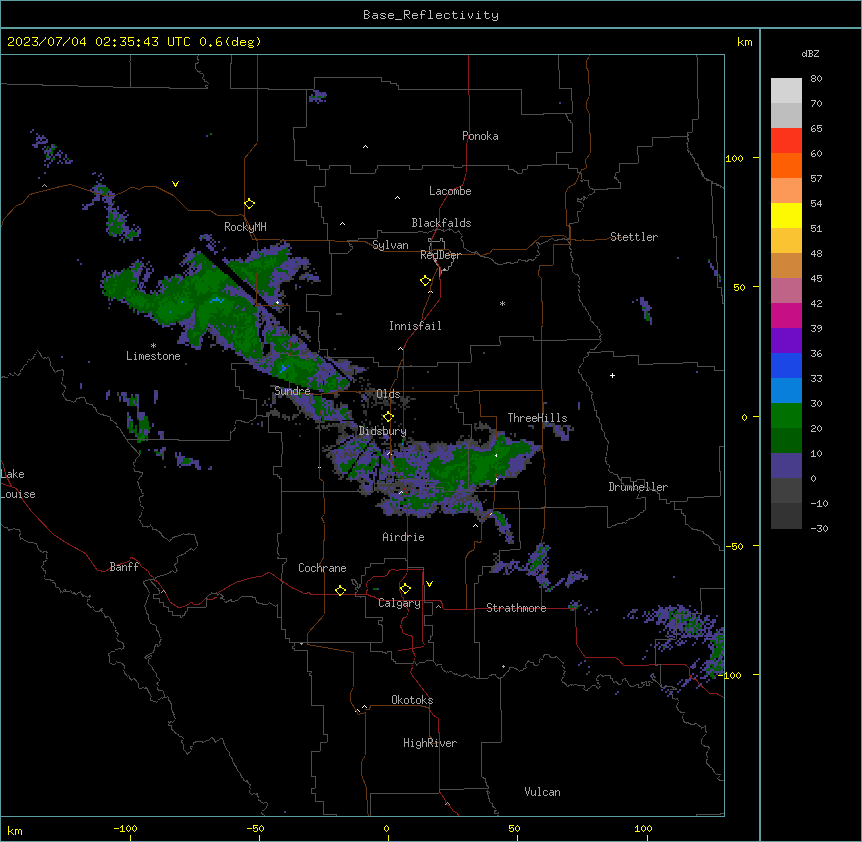
Task: Select the Drumheller label
Action: (x=638, y=487)
